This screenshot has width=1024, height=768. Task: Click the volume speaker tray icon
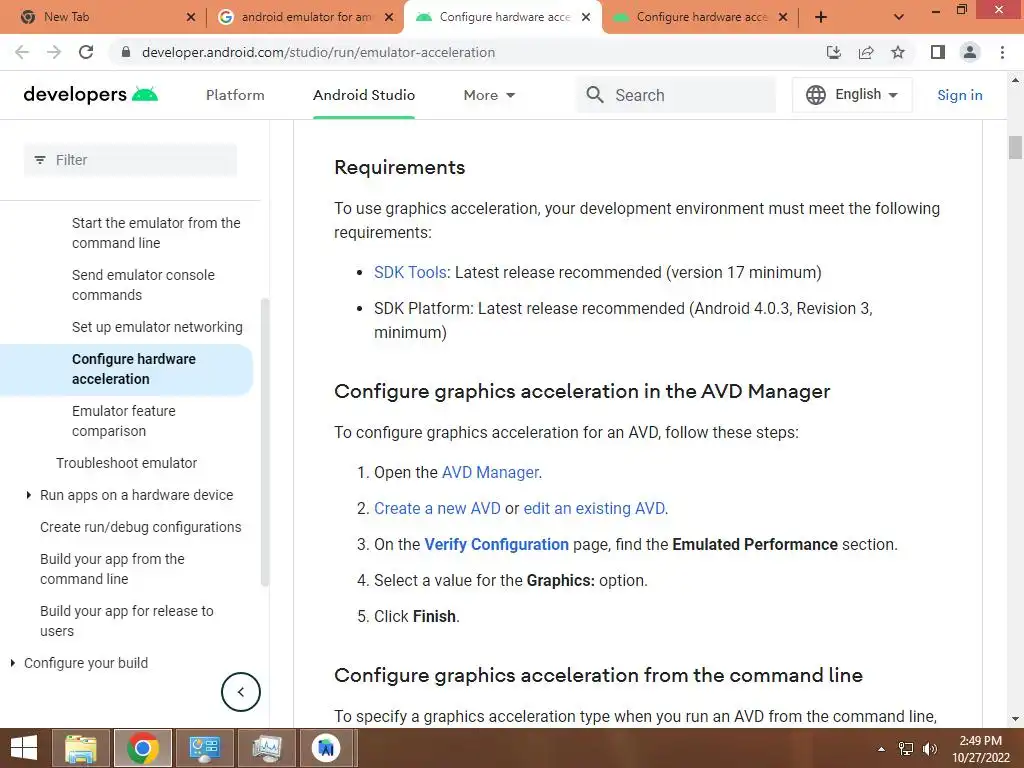(929, 749)
